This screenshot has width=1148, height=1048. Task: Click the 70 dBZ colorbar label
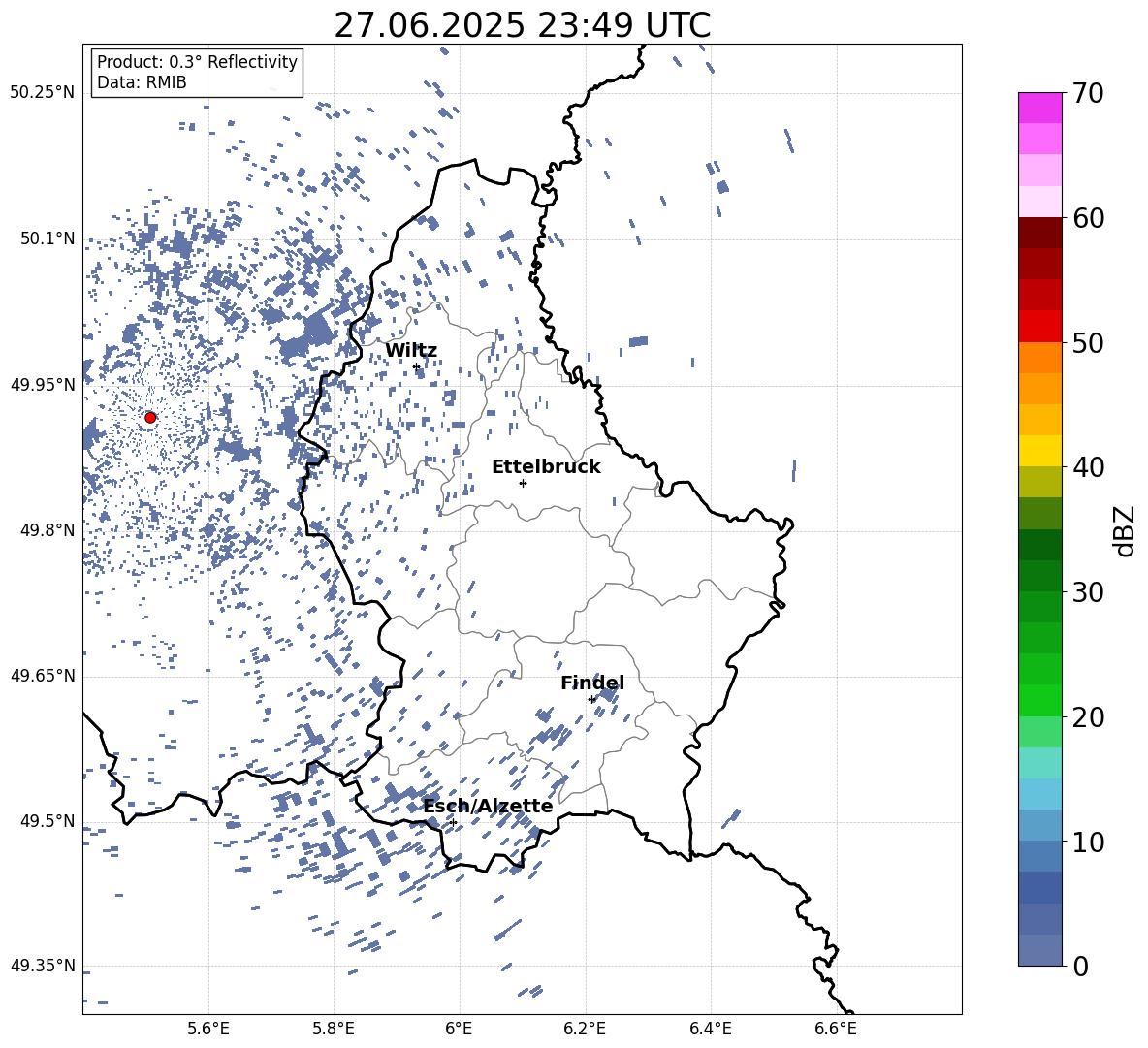1088,94
